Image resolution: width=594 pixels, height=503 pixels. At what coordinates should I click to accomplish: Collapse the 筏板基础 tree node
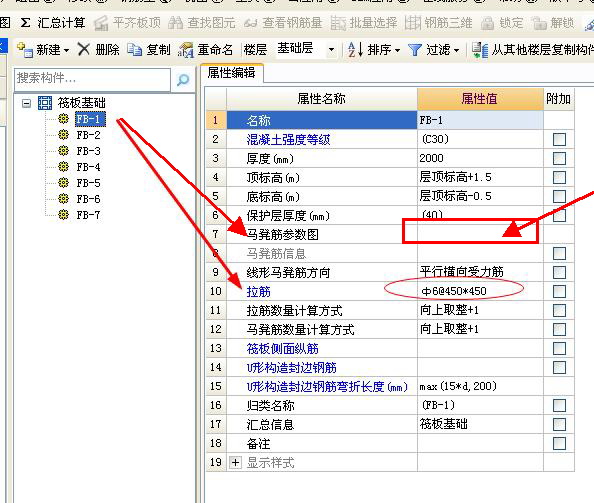click(26, 103)
